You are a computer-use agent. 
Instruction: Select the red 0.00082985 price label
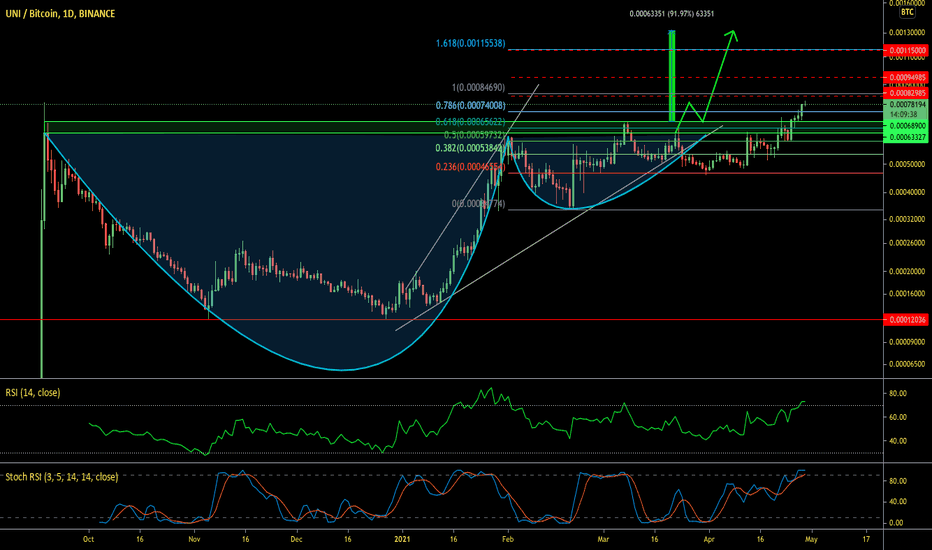pos(907,93)
